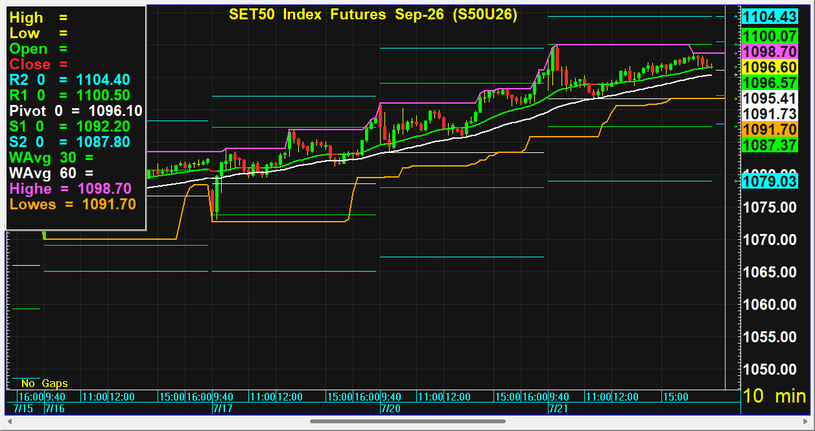815x431 pixels.
Task: Click the green 1100.07 price tag
Action: [770, 36]
